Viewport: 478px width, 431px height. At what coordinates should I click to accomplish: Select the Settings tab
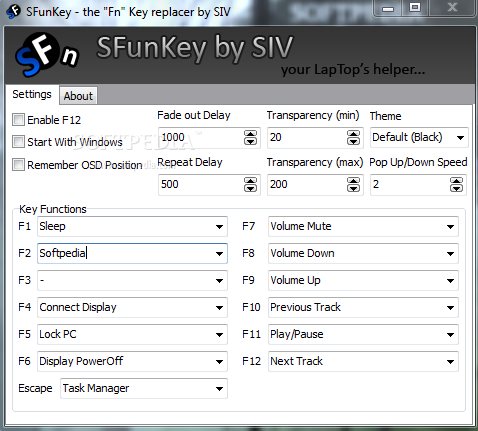[x=32, y=94]
